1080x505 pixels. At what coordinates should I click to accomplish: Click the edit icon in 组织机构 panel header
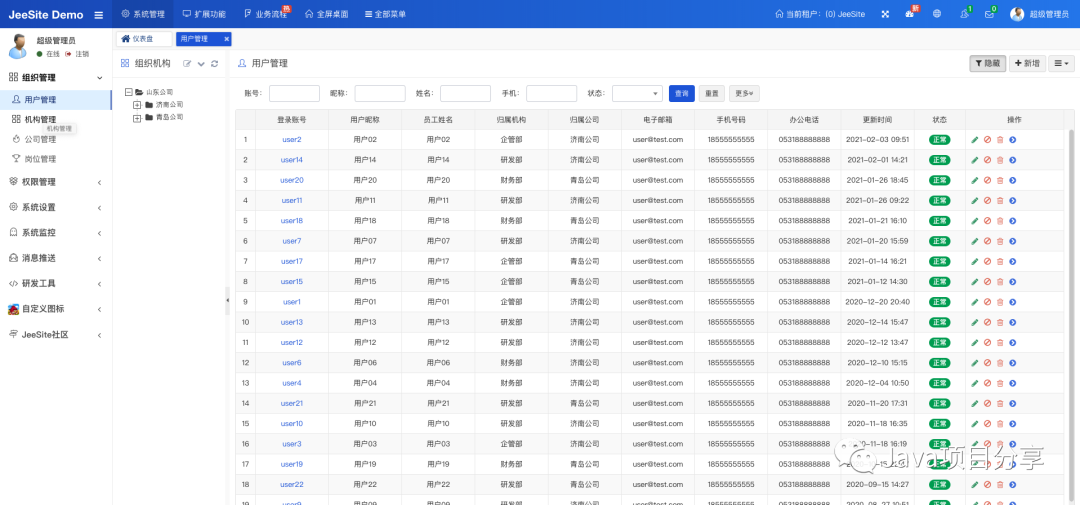(x=187, y=64)
